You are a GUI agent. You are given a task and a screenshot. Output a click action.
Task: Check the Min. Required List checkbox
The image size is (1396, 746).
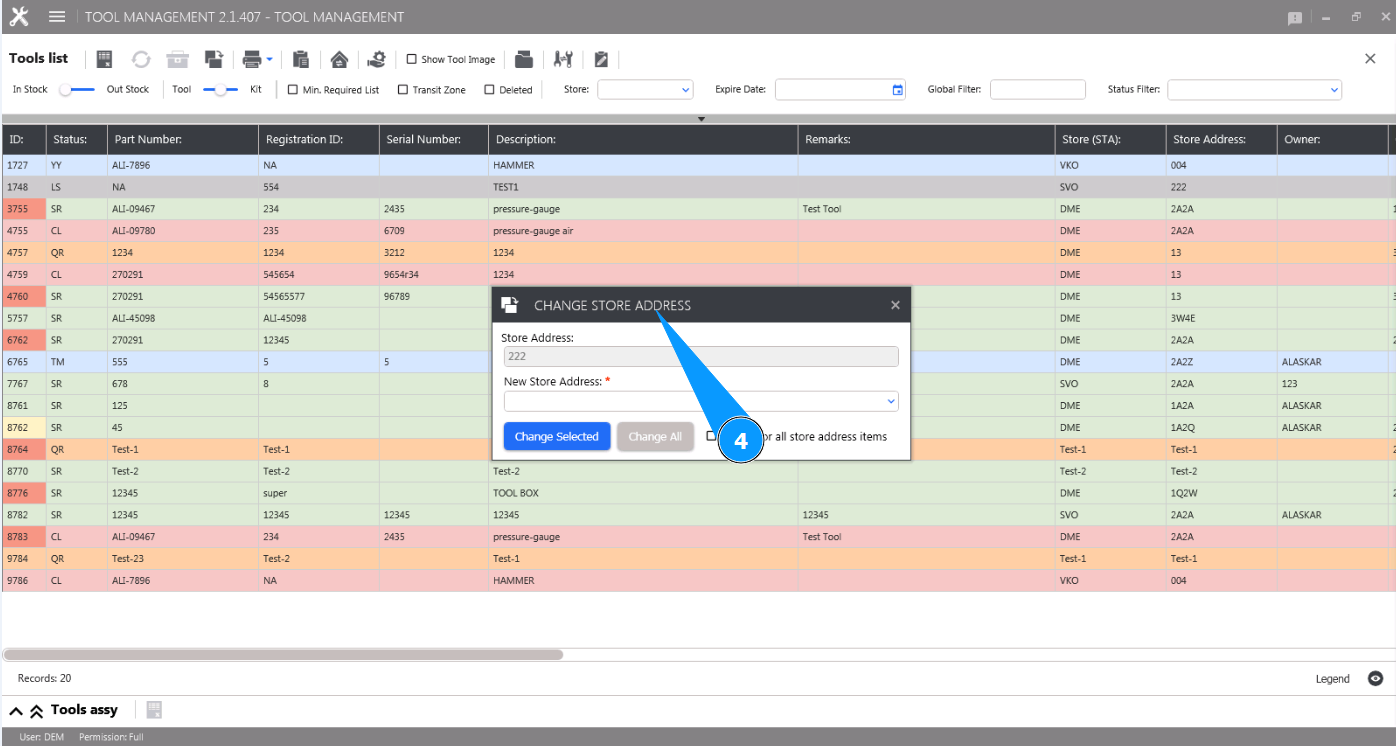293,90
